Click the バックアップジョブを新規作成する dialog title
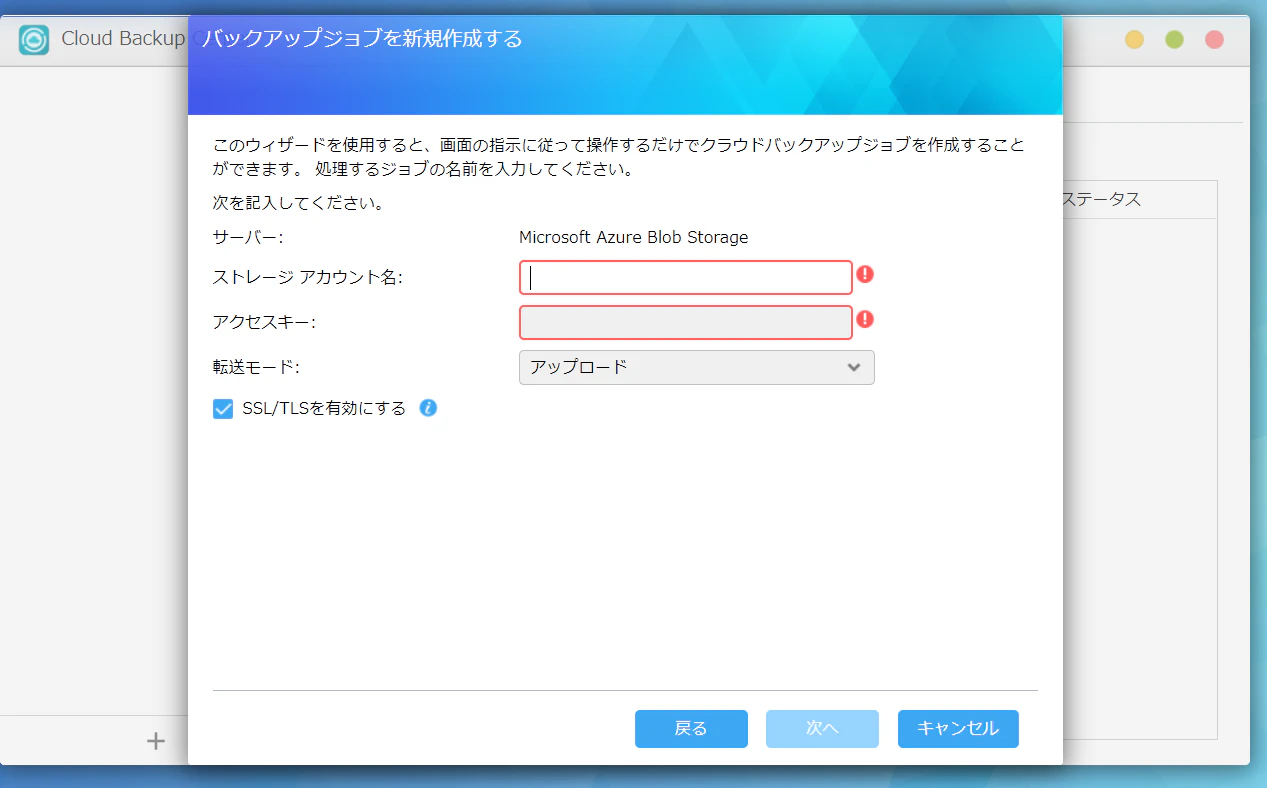 [362, 39]
